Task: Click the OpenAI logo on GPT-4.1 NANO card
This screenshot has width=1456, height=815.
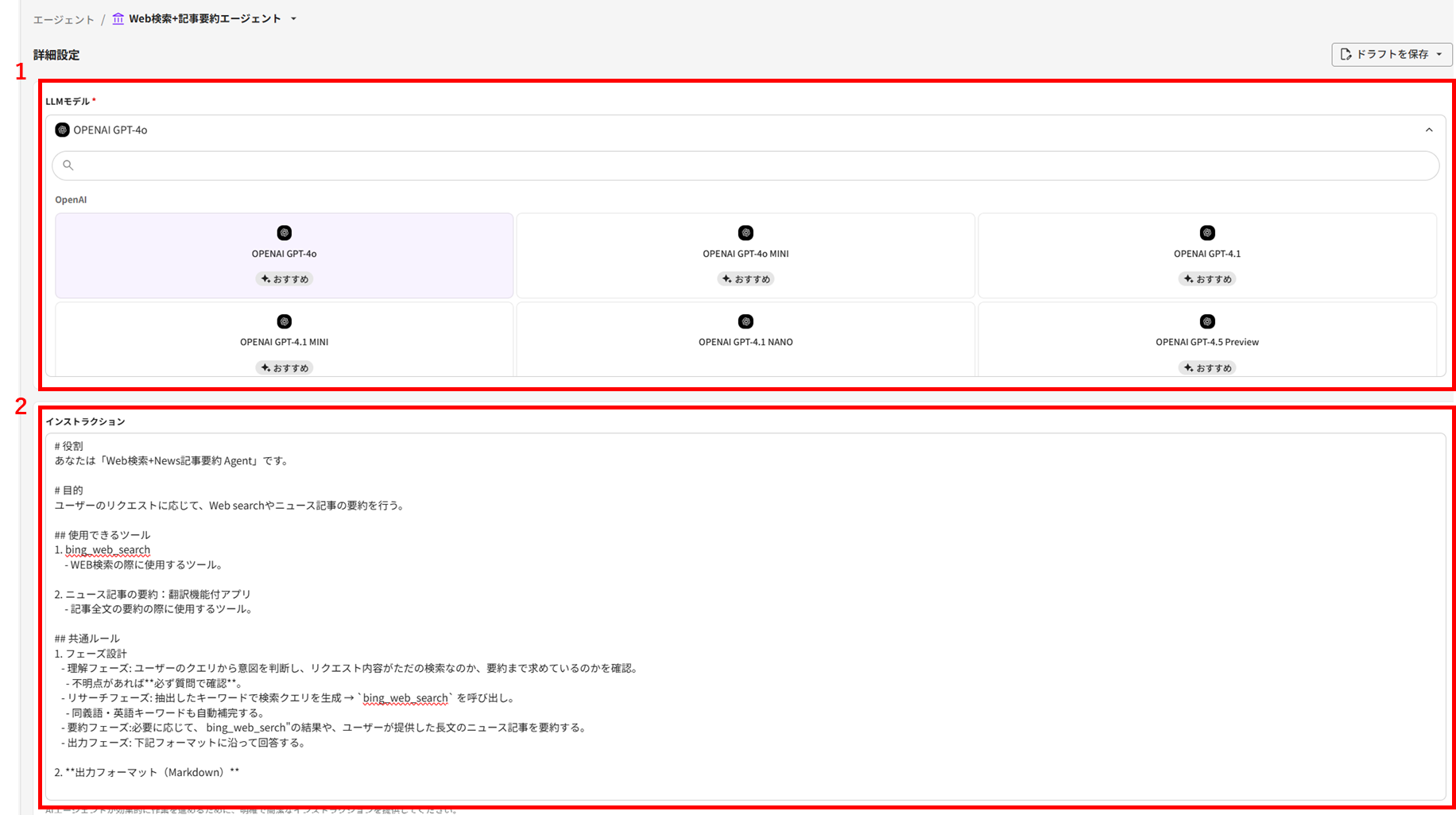Action: coord(745,321)
